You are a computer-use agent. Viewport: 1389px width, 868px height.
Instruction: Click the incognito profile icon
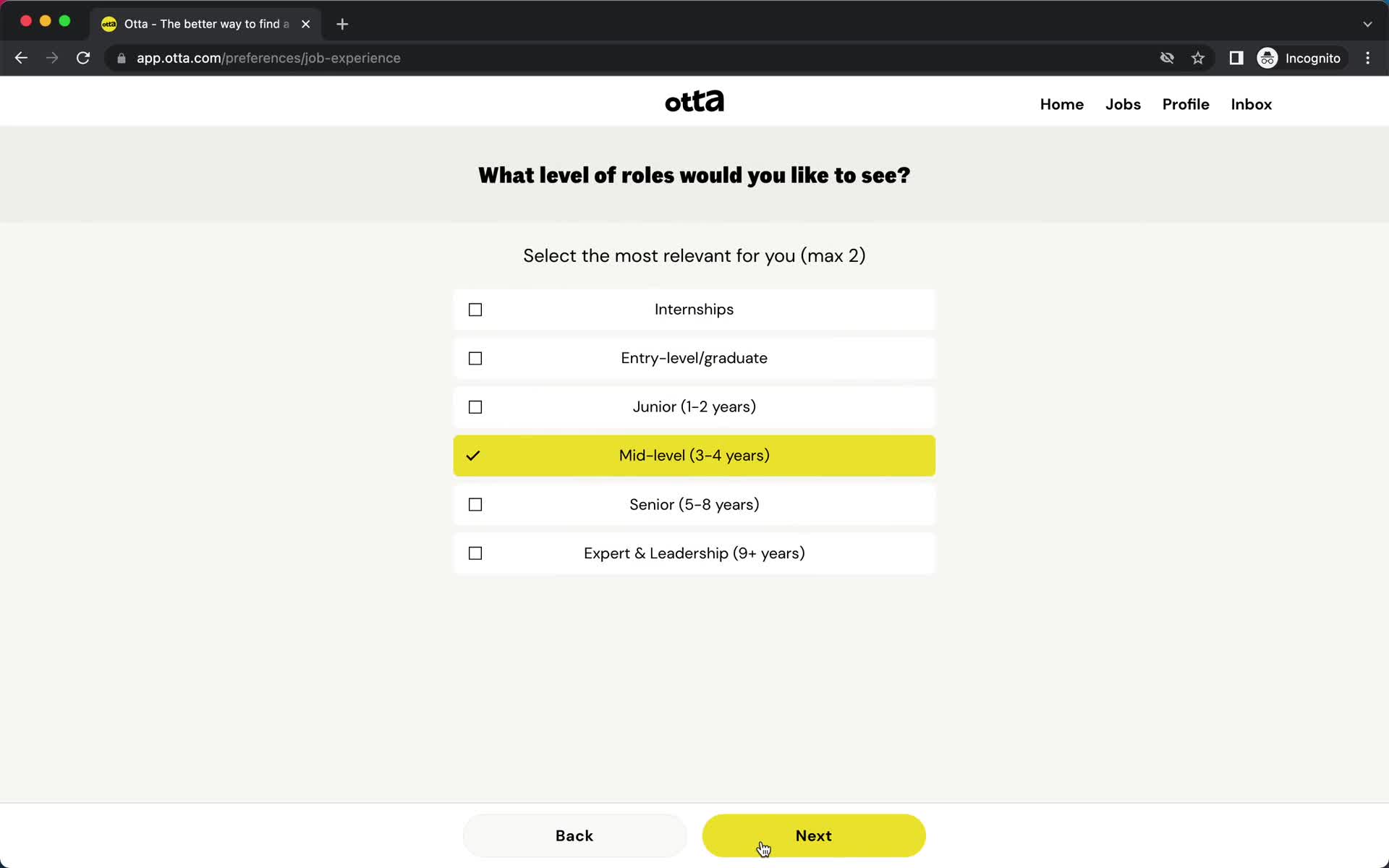[x=1267, y=57]
